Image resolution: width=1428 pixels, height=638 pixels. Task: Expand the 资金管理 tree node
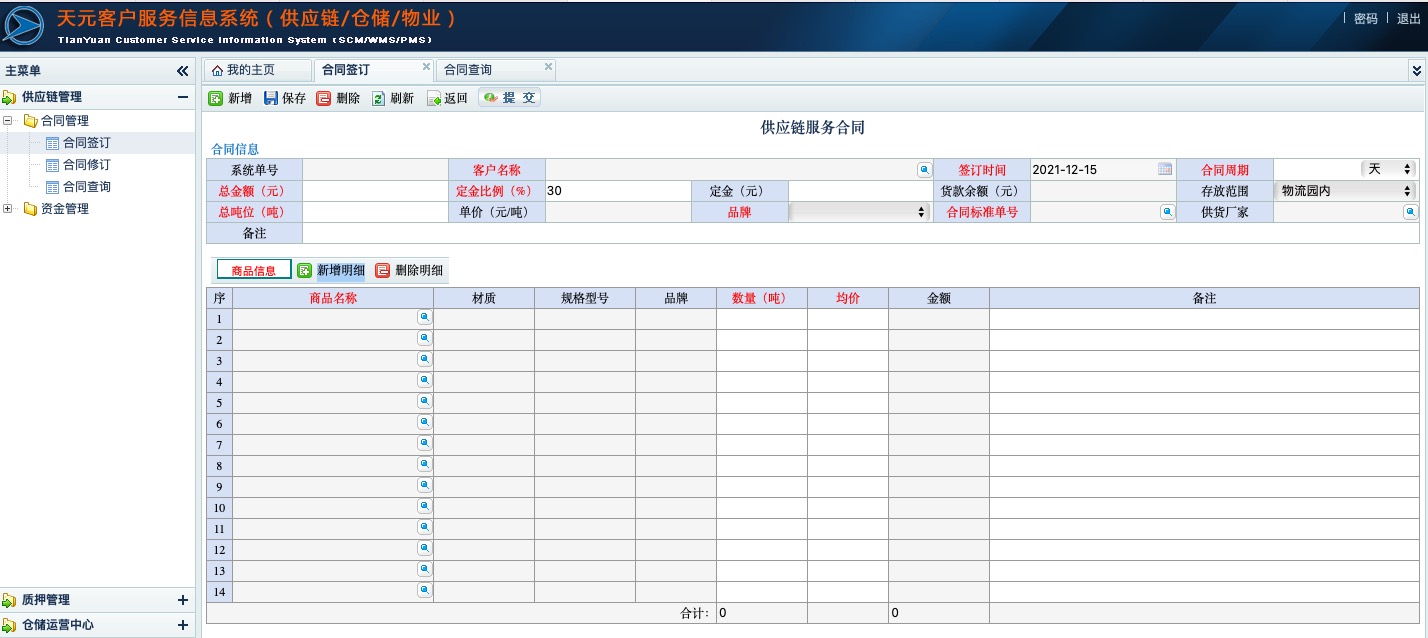(x=9, y=209)
